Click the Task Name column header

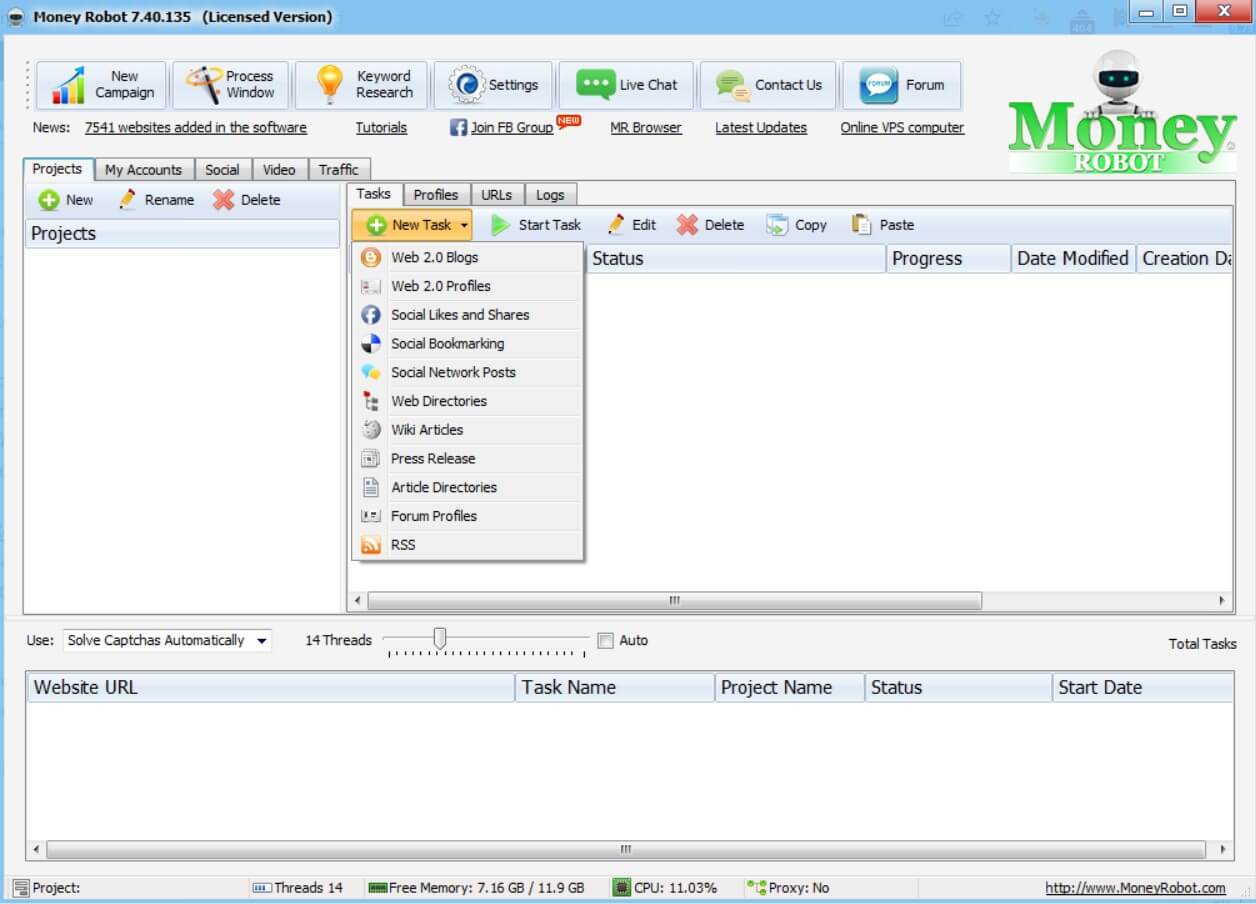[x=615, y=688]
